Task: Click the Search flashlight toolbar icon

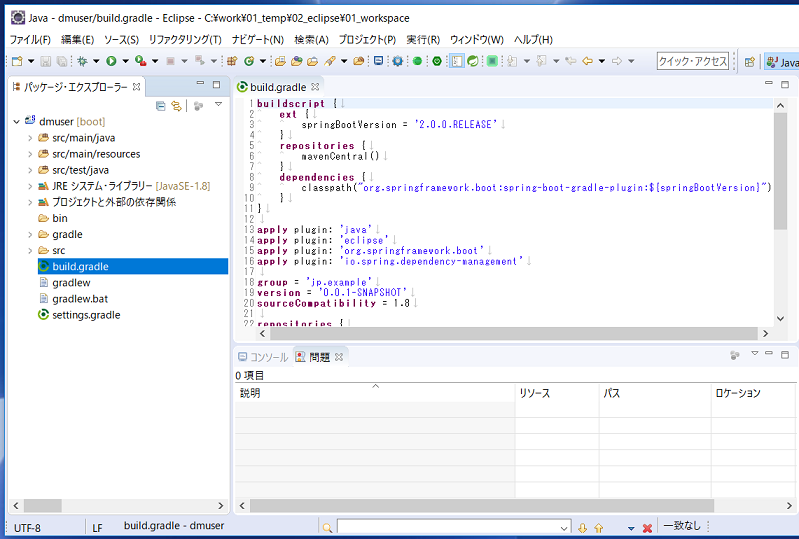Action: pos(330,61)
